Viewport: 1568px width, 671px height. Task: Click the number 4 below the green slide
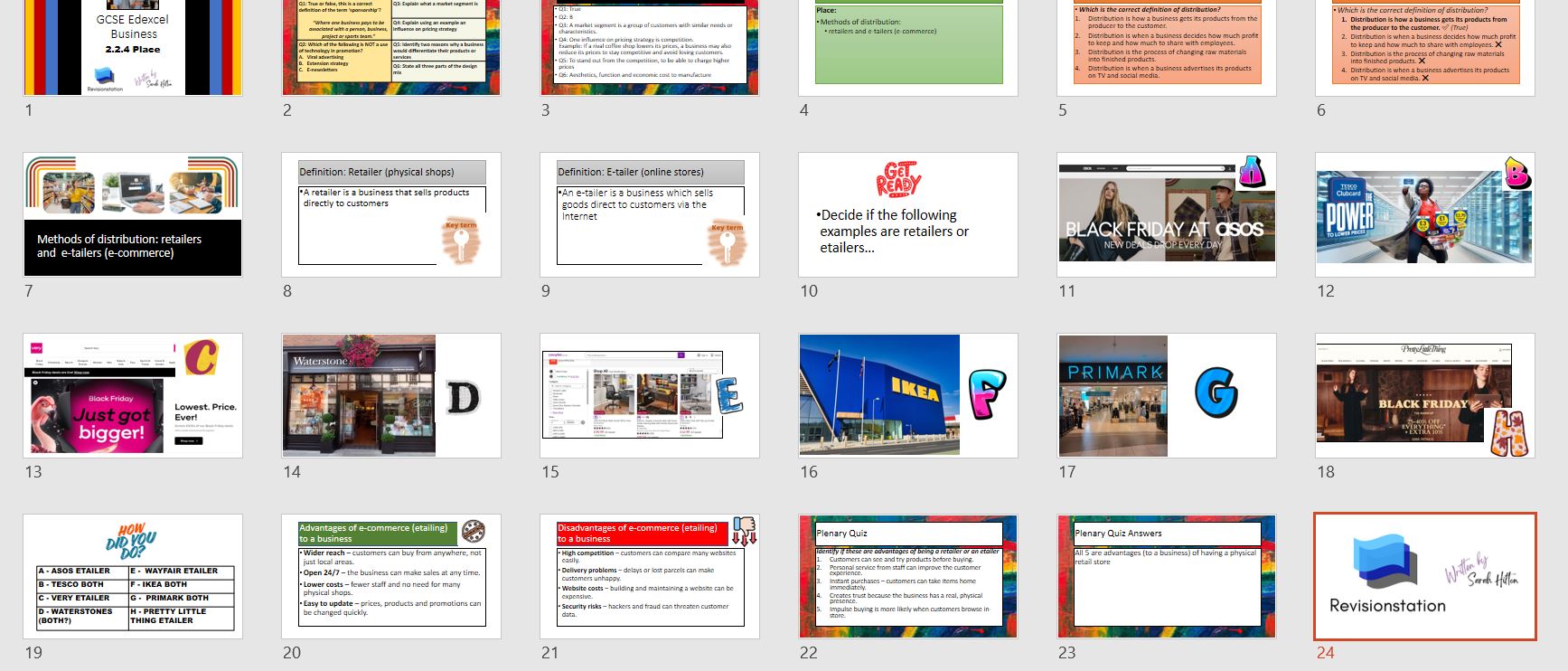804,110
